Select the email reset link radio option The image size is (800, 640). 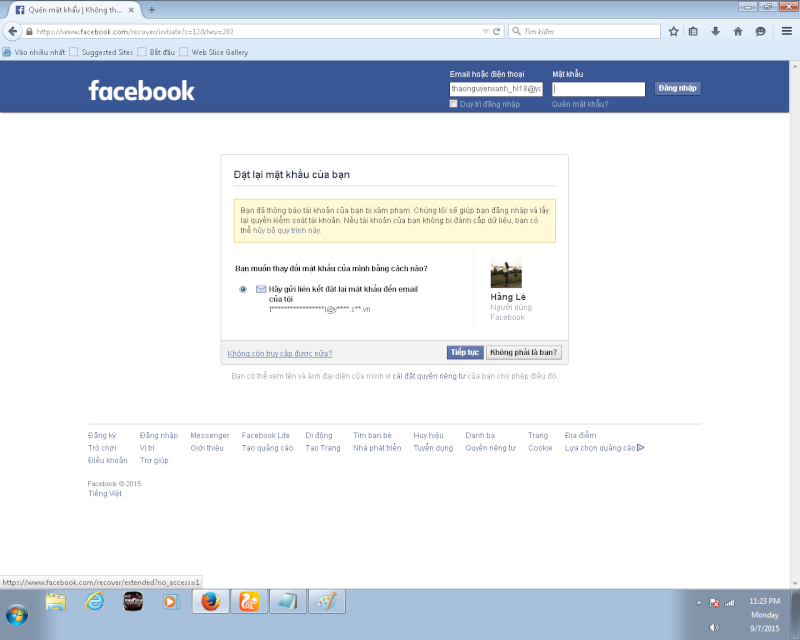coord(243,289)
